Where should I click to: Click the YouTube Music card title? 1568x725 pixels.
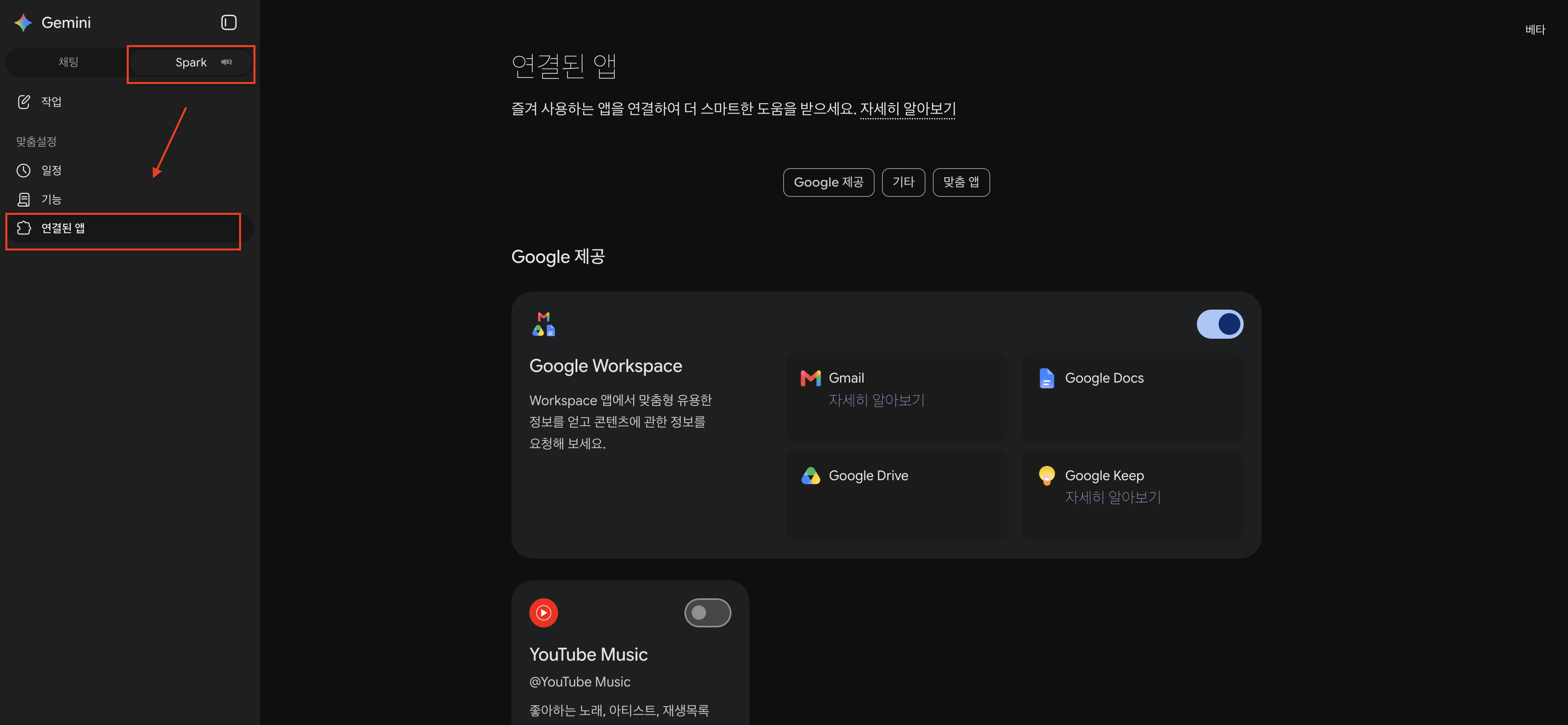tap(588, 654)
